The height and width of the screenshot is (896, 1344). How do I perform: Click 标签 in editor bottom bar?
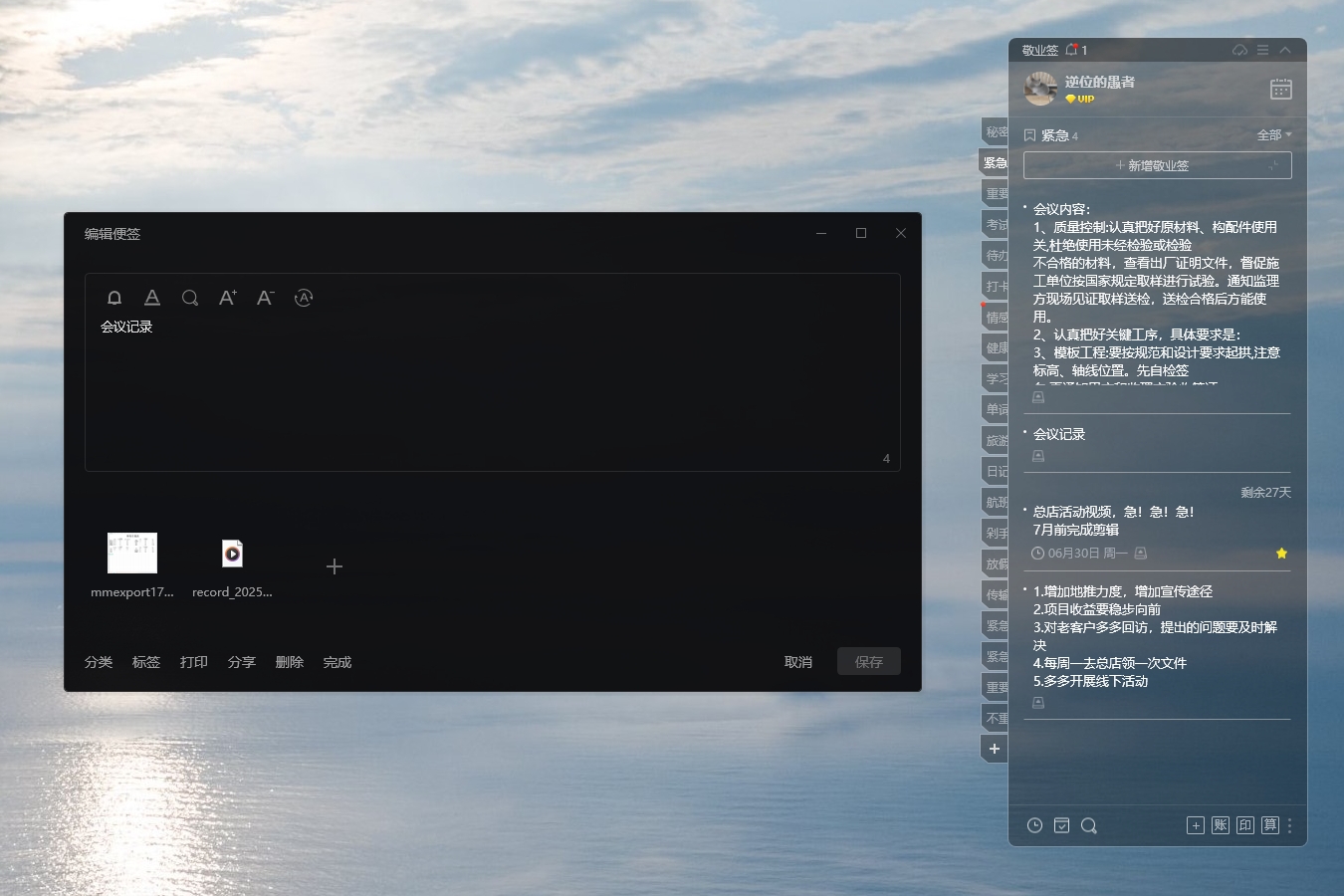click(x=146, y=662)
